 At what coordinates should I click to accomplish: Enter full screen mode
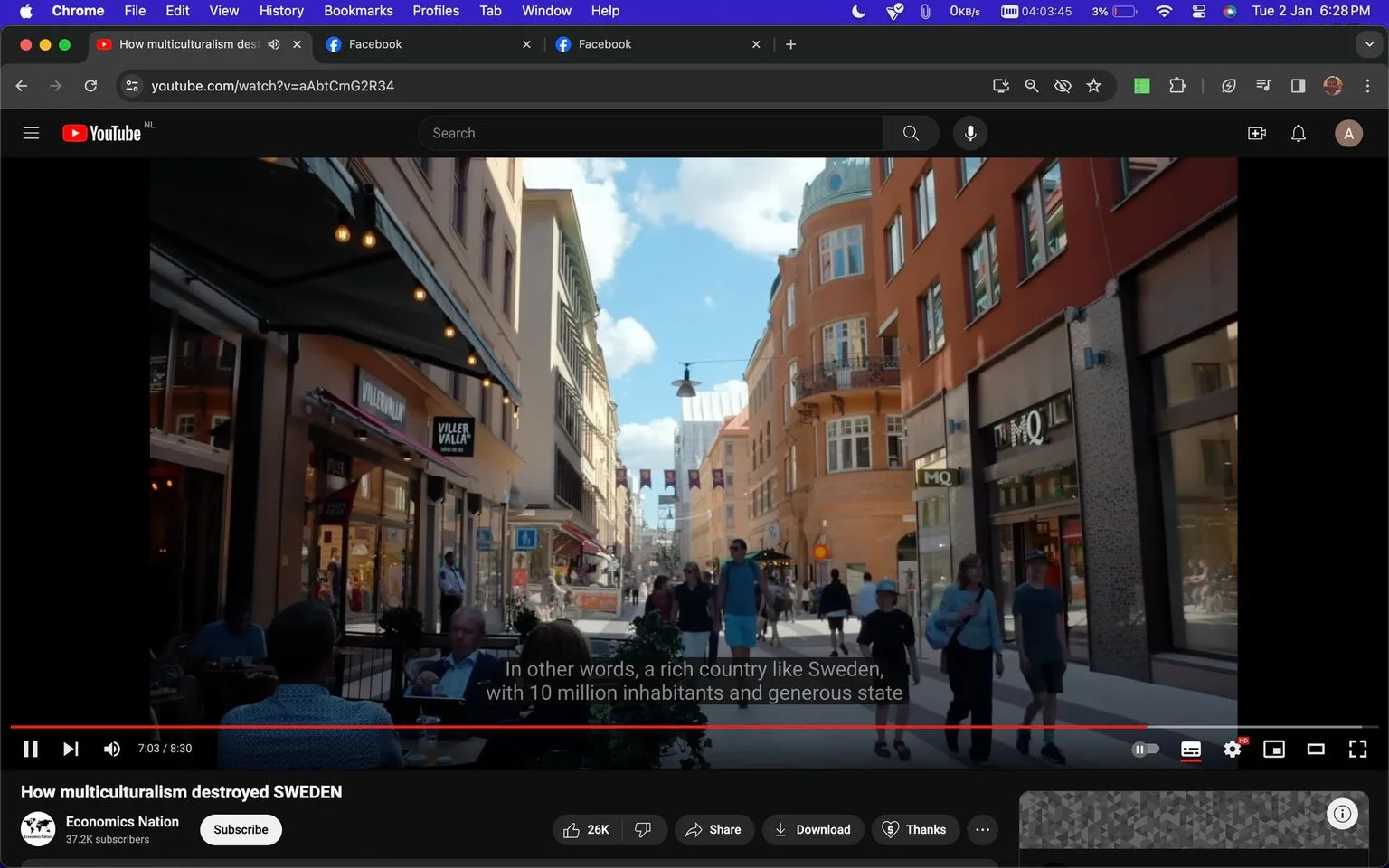click(x=1357, y=749)
